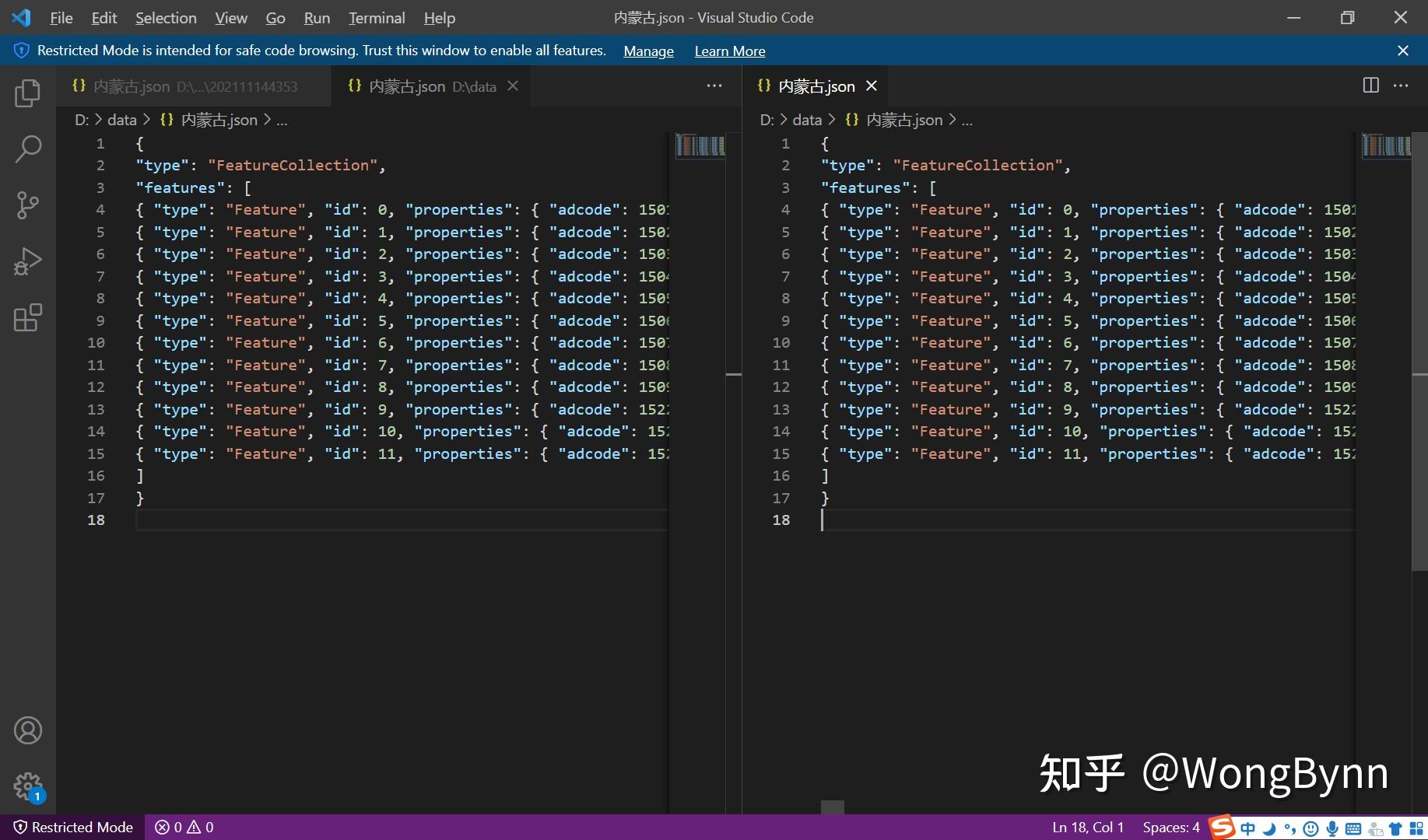1428x840 pixels.
Task: Split the right editor with split icon
Action: (x=1371, y=86)
